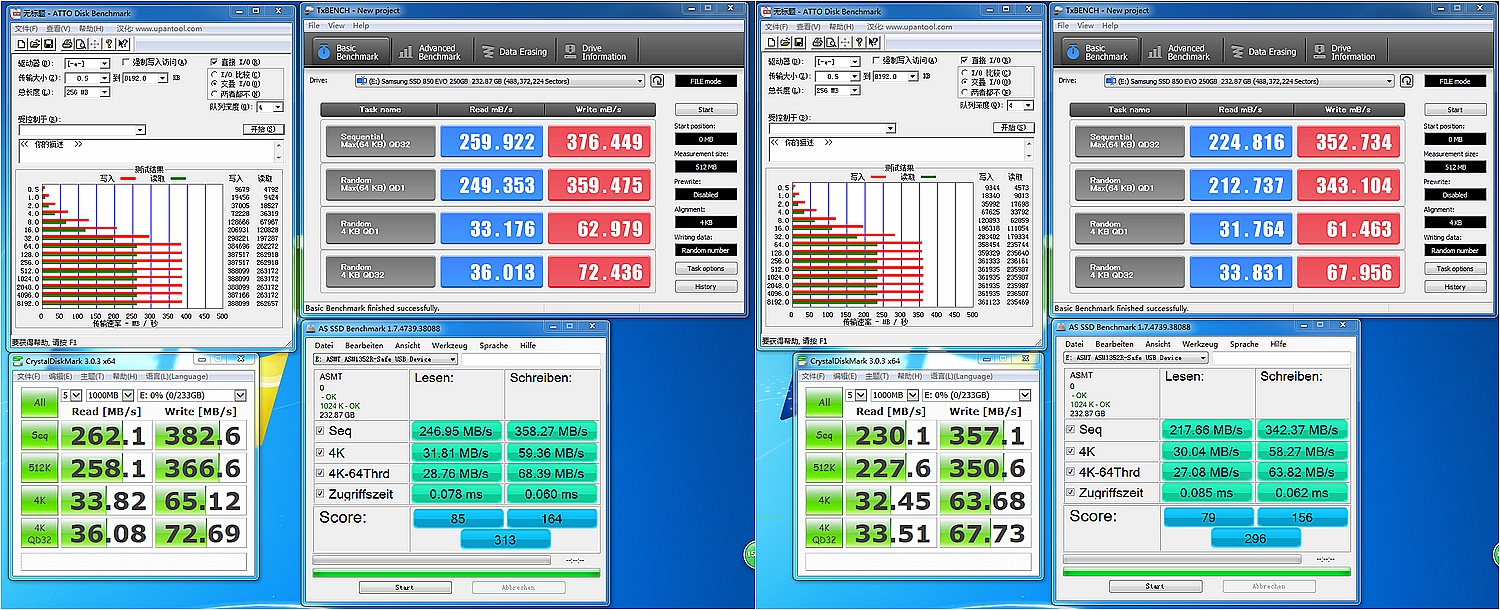Enable the 强制写入访问 checkbox in ATTO
The height and width of the screenshot is (610, 1500).
coord(126,62)
